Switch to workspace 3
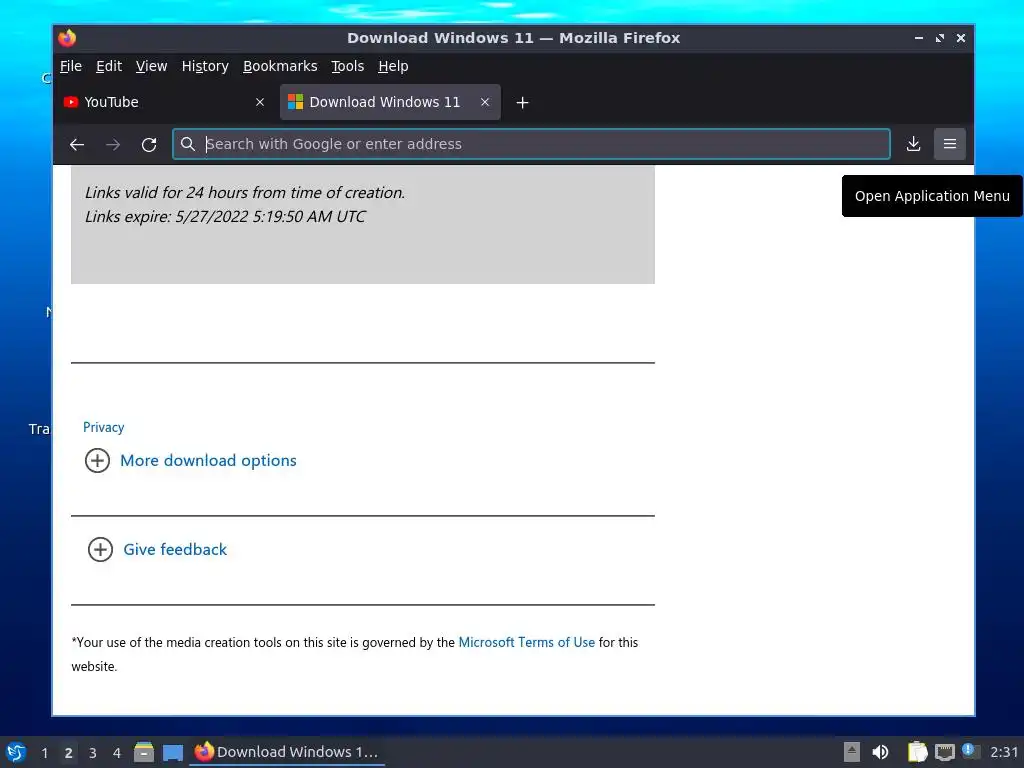The height and width of the screenshot is (768, 1024). click(x=93, y=752)
